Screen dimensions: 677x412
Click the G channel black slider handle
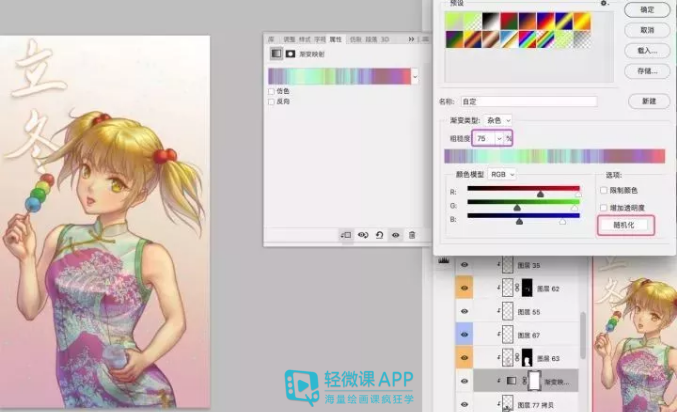[517, 208]
